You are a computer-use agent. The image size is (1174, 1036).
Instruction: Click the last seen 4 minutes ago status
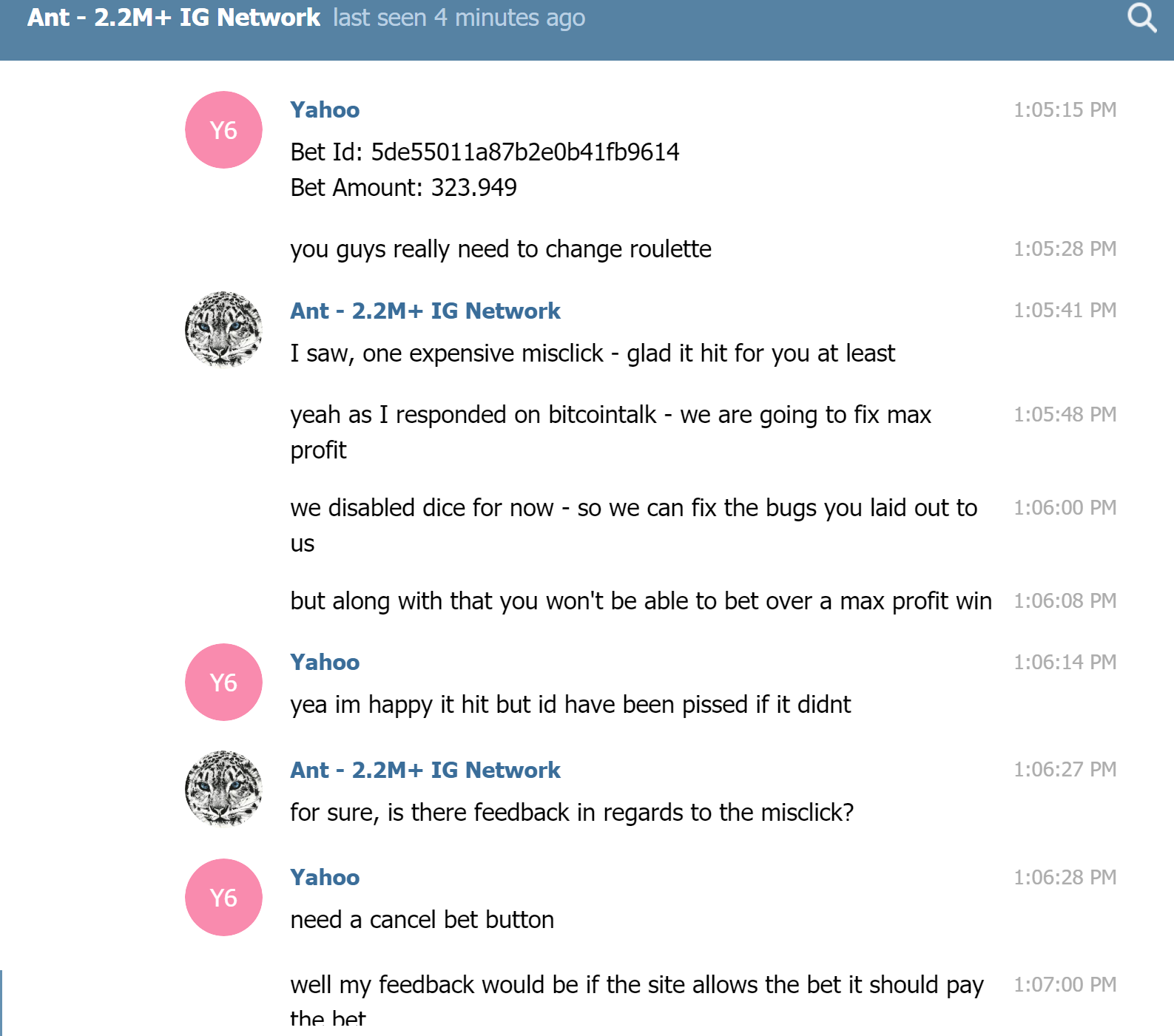pos(459,18)
